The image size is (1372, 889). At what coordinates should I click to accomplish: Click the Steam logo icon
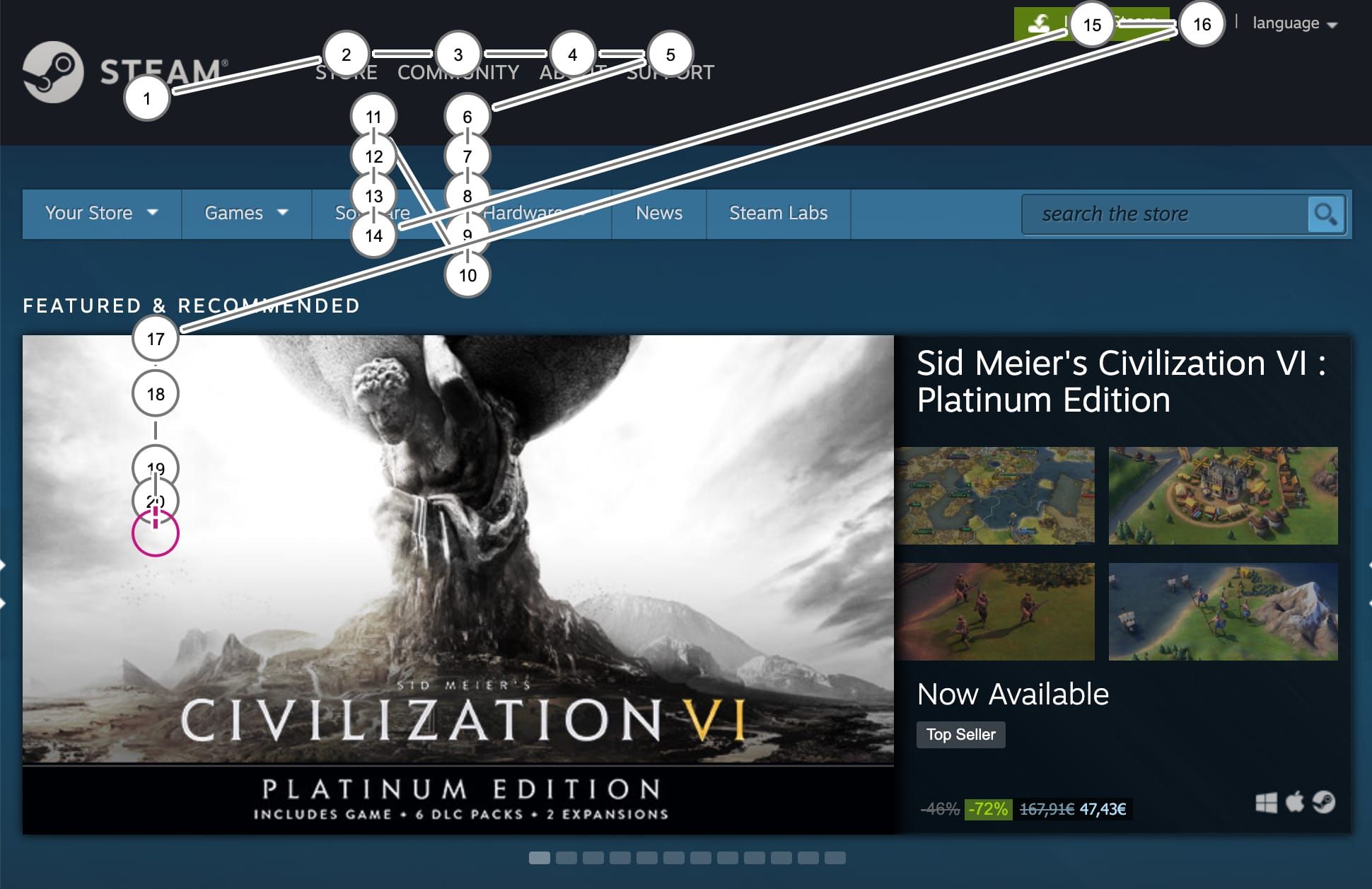tap(53, 72)
